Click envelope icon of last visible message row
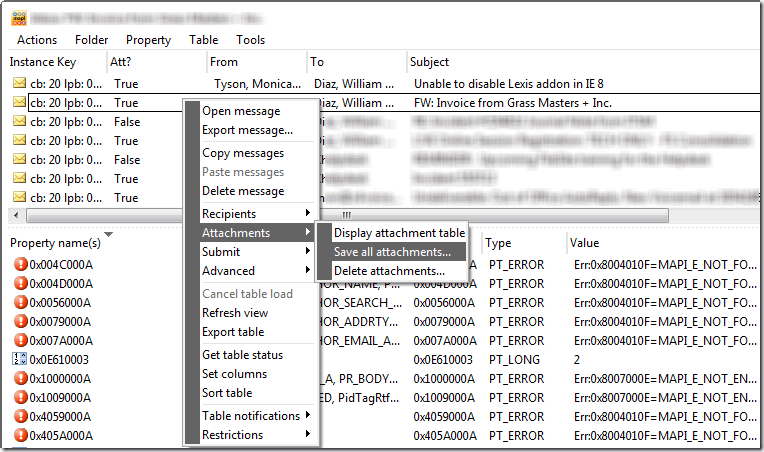The image size is (764, 452). [19, 198]
